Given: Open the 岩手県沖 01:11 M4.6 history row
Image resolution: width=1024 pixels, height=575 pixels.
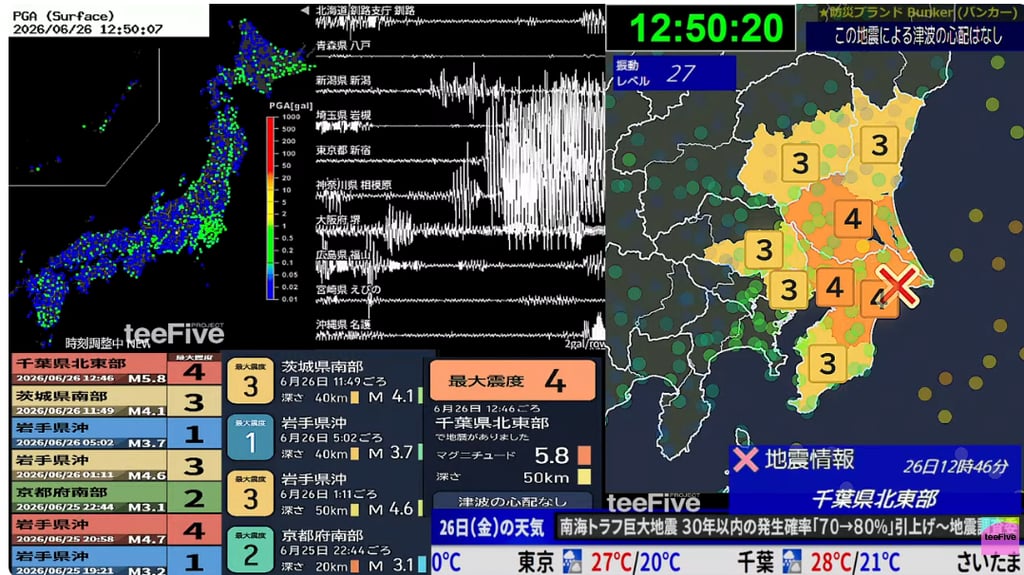Looking at the screenshot, I should 116,467.
